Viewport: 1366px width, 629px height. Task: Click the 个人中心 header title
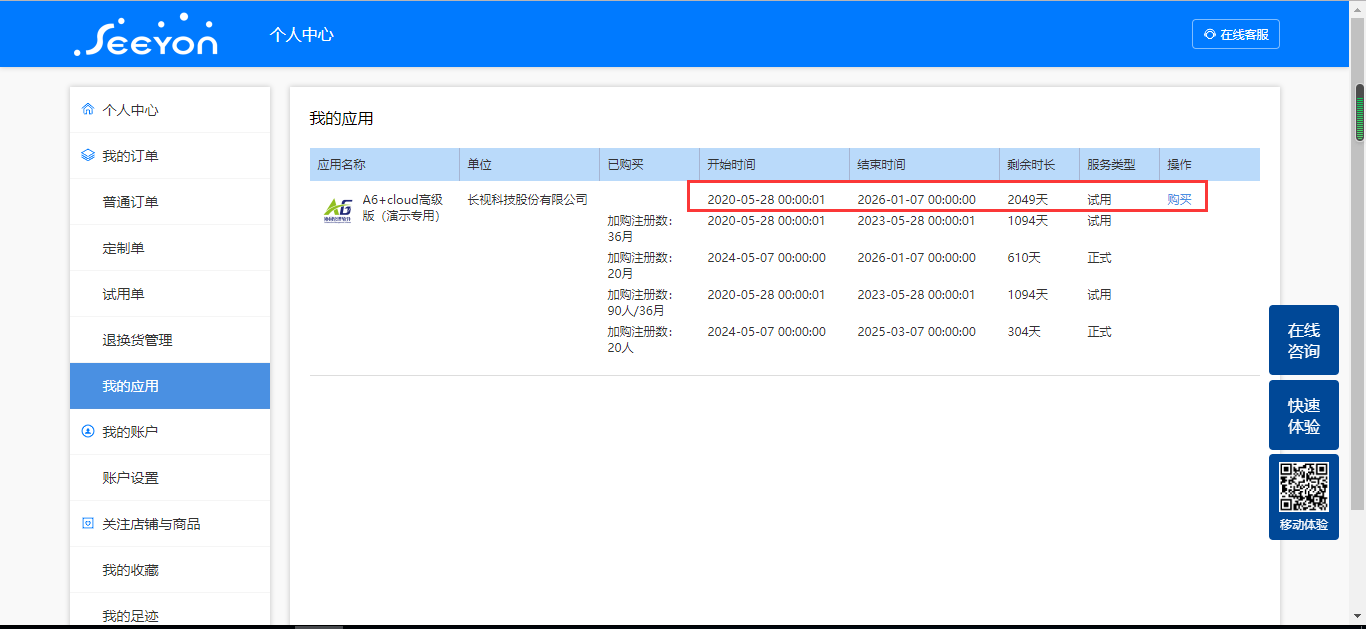coord(301,34)
